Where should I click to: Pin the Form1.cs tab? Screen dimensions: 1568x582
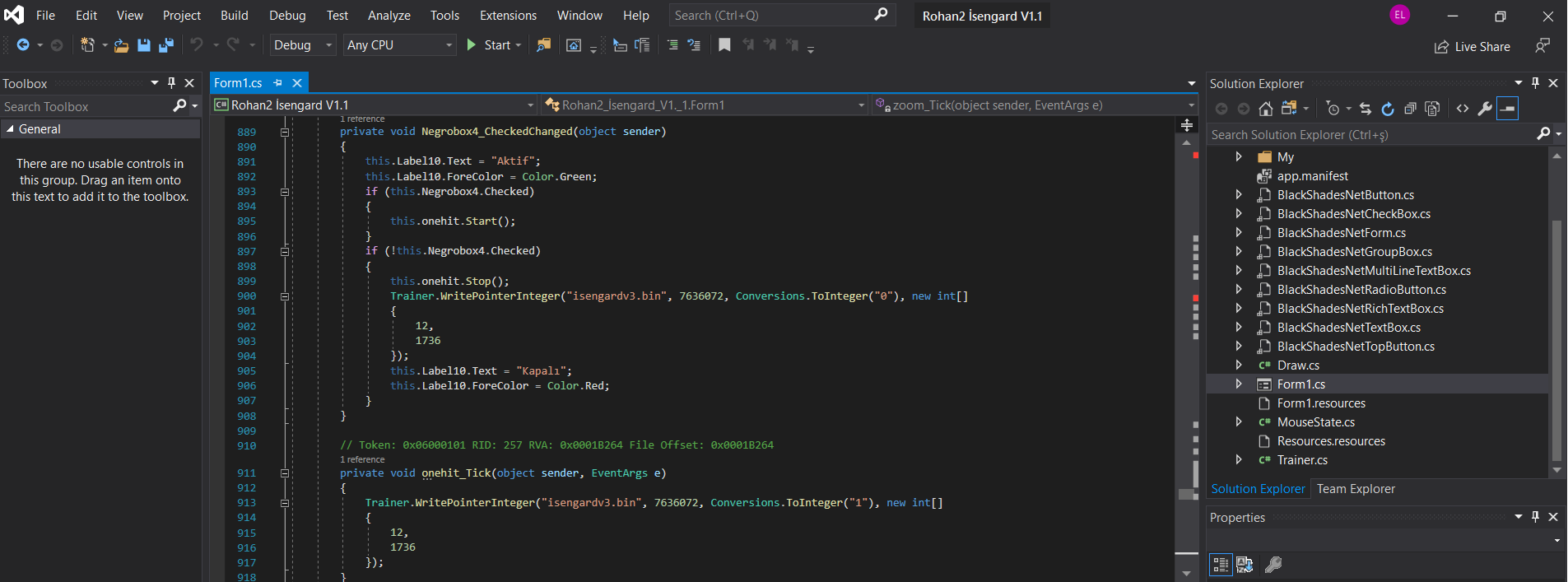[277, 83]
